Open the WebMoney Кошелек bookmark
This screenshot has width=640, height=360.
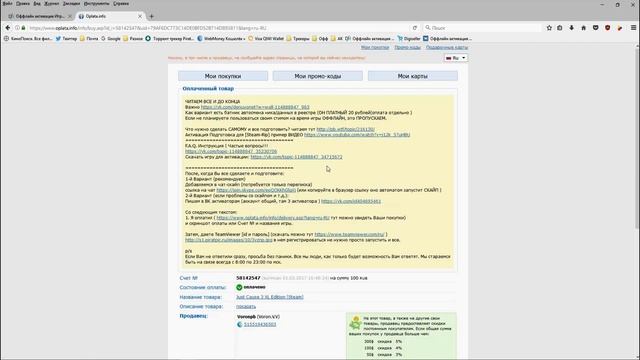[x=221, y=39]
